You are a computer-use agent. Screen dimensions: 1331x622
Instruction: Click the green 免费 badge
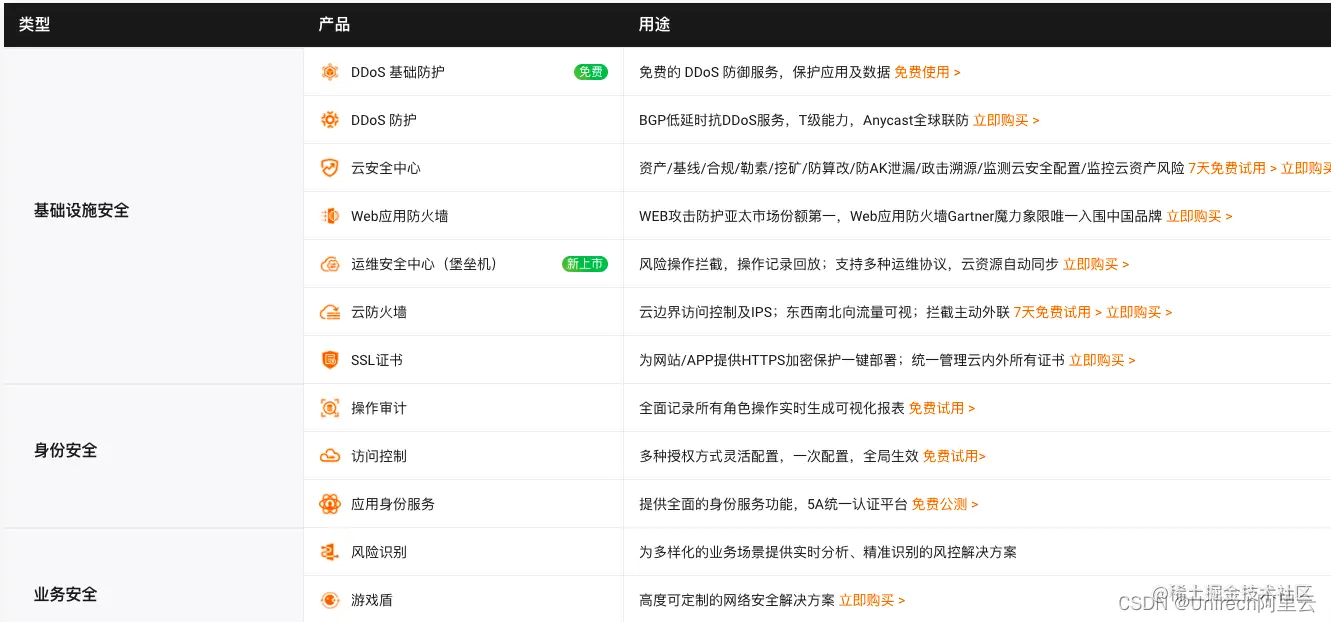(589, 72)
